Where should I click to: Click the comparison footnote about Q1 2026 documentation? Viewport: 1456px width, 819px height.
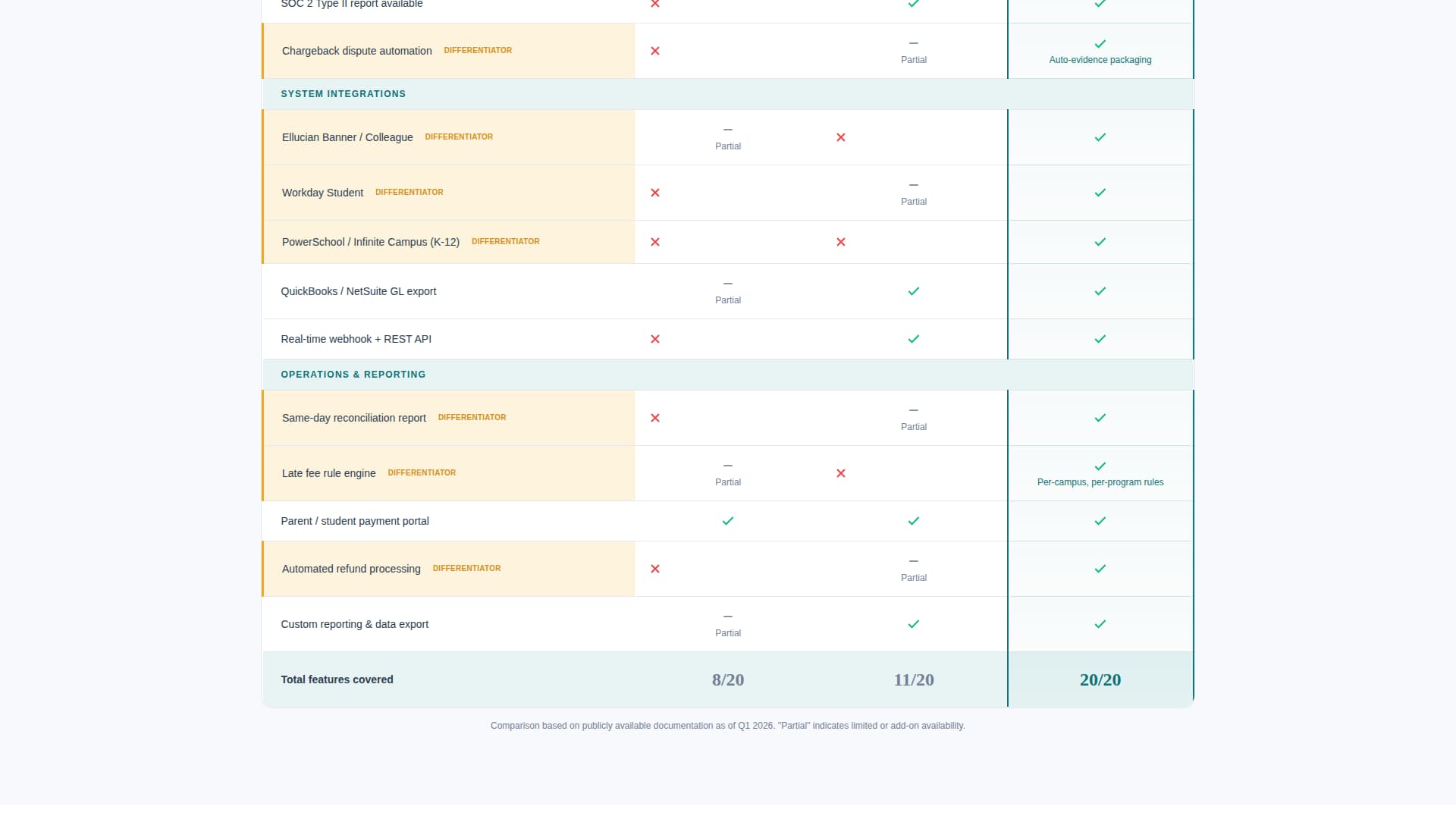[728, 726]
